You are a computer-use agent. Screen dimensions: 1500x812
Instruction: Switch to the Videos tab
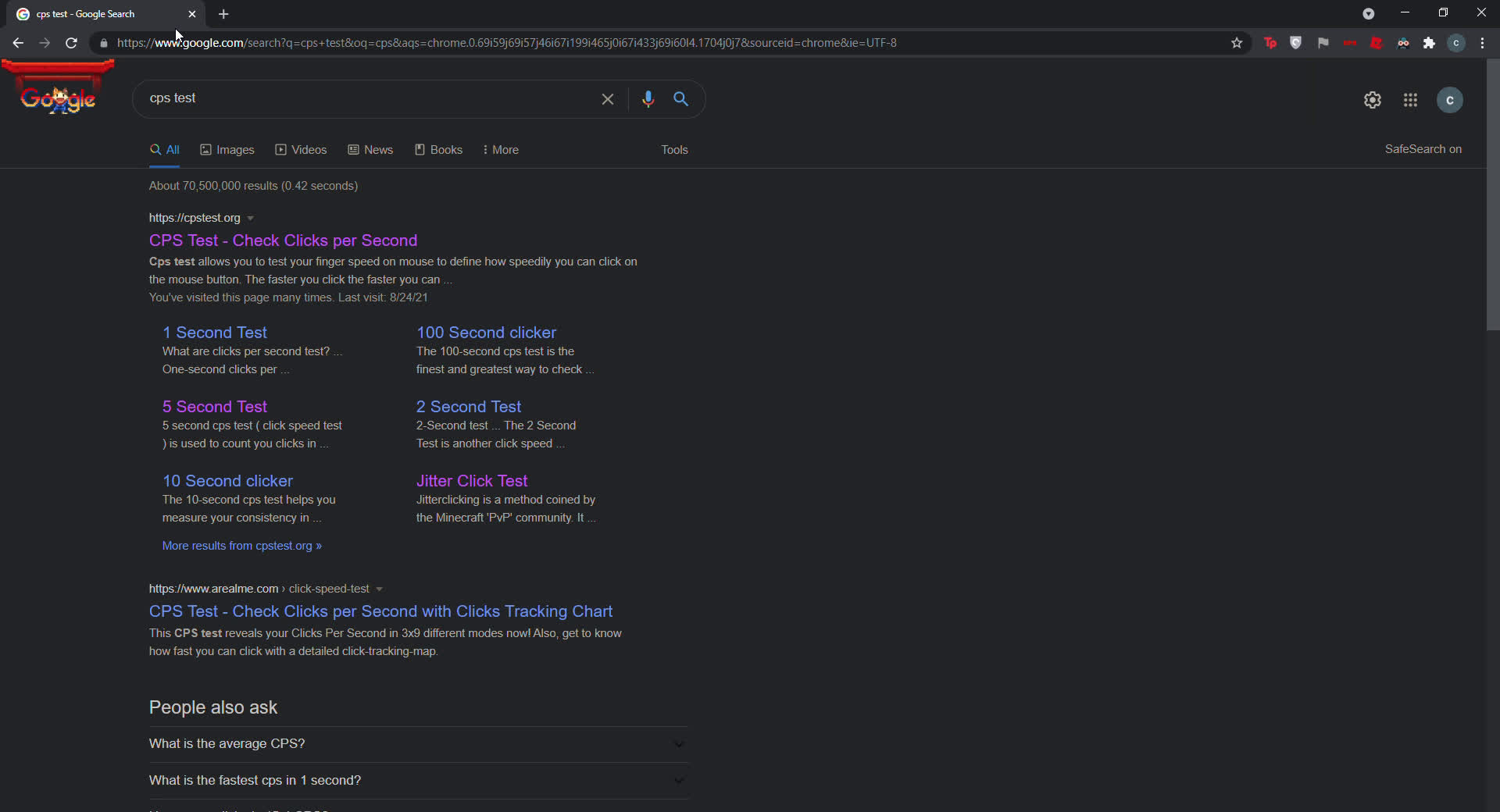click(x=301, y=150)
